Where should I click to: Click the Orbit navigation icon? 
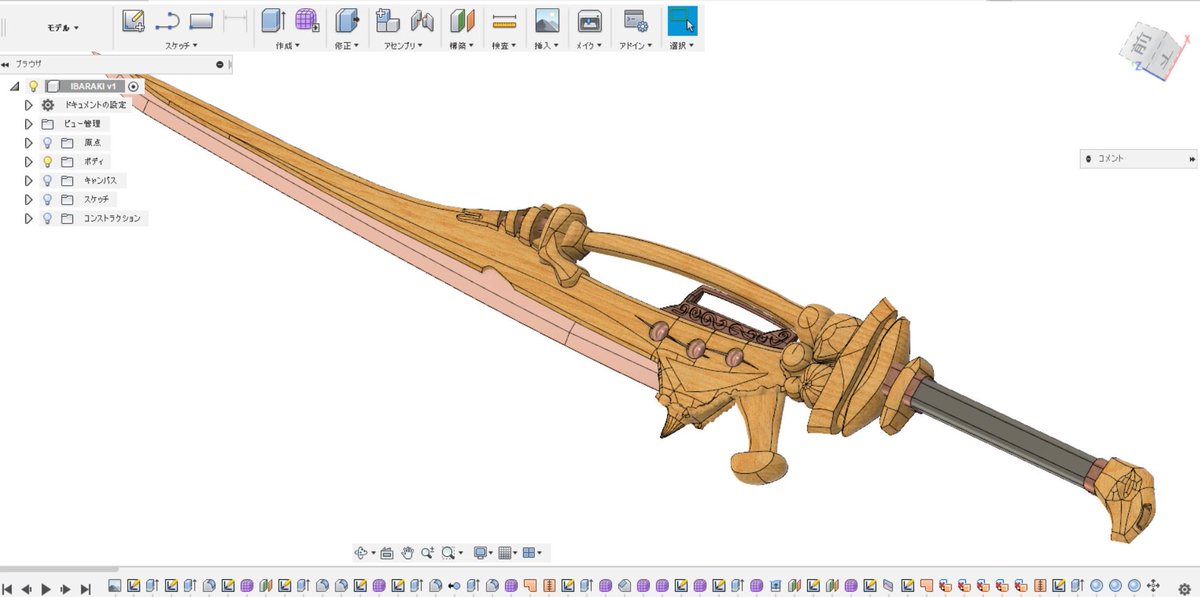click(362, 552)
